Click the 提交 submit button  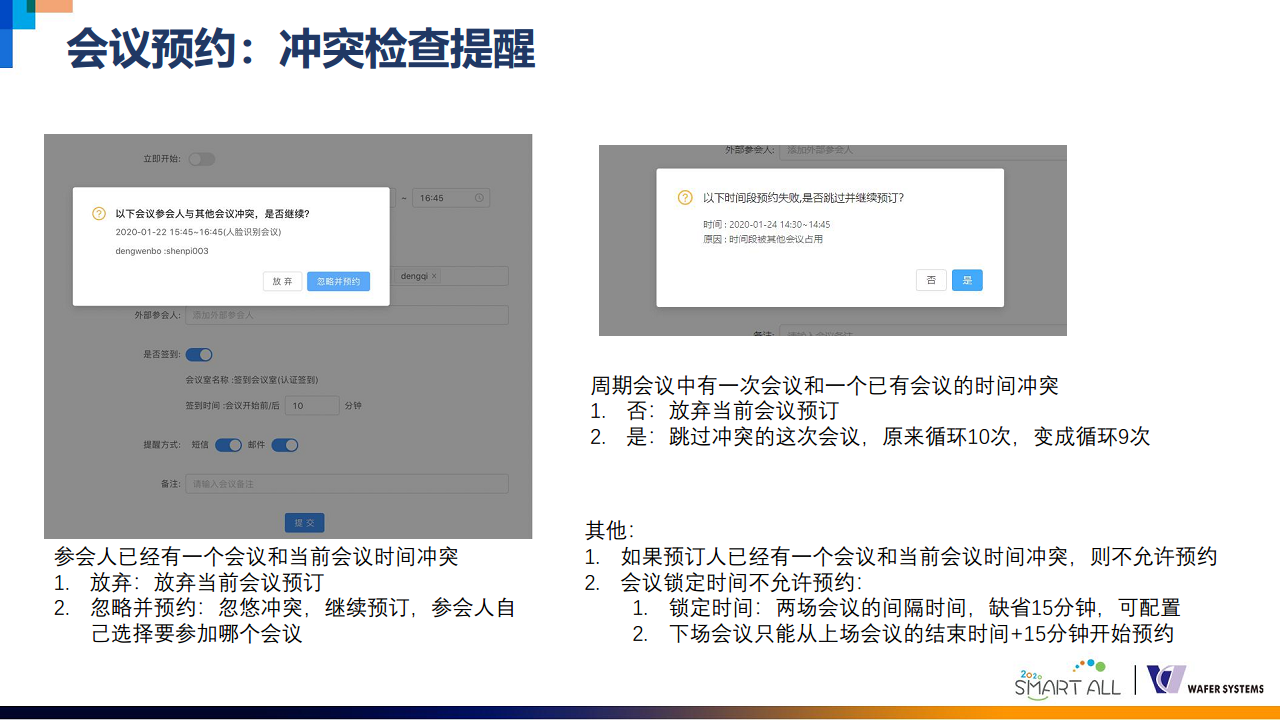coord(304,523)
